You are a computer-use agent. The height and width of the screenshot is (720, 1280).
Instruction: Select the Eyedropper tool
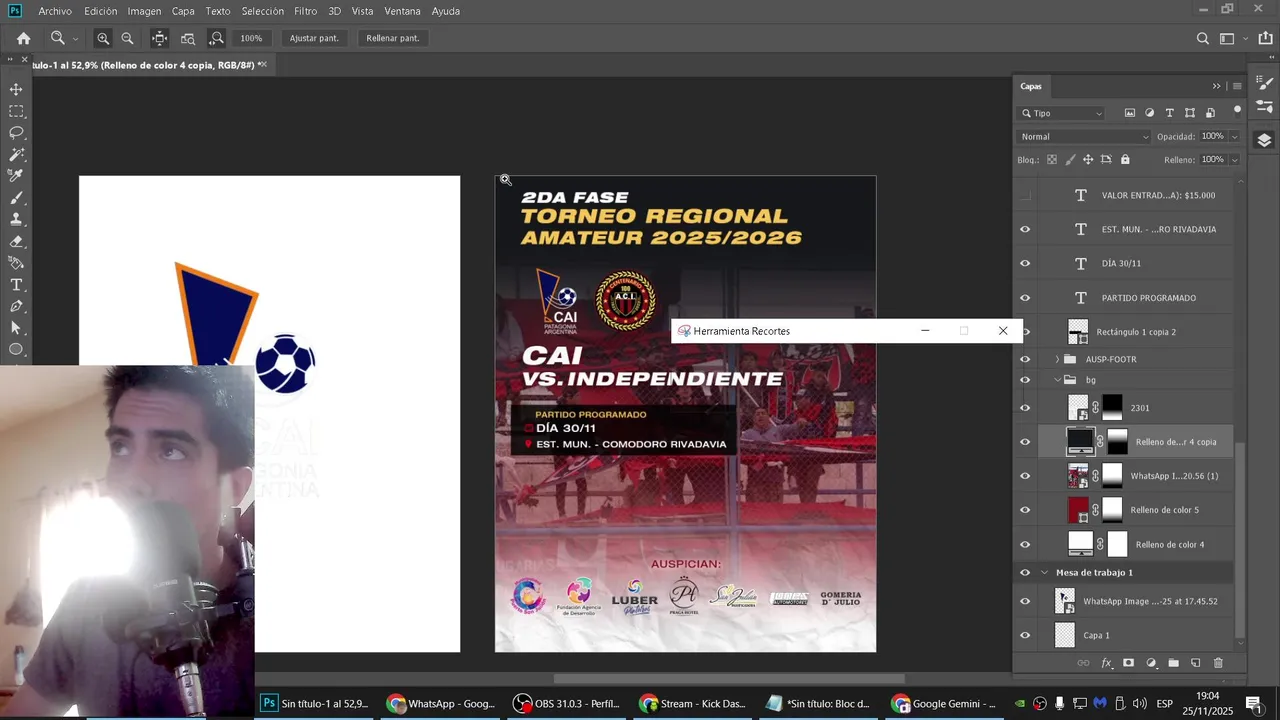[x=16, y=175]
